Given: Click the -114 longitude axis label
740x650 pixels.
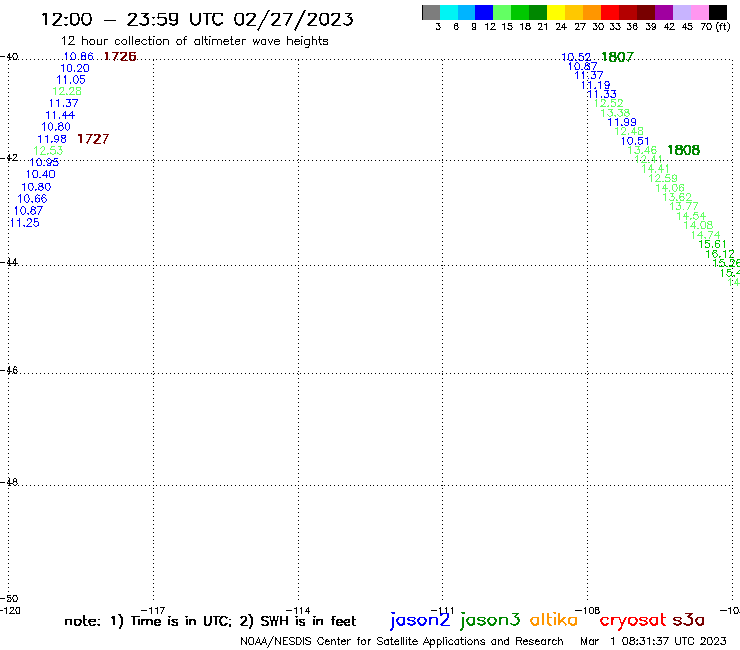Looking at the screenshot, I should click(298, 610).
